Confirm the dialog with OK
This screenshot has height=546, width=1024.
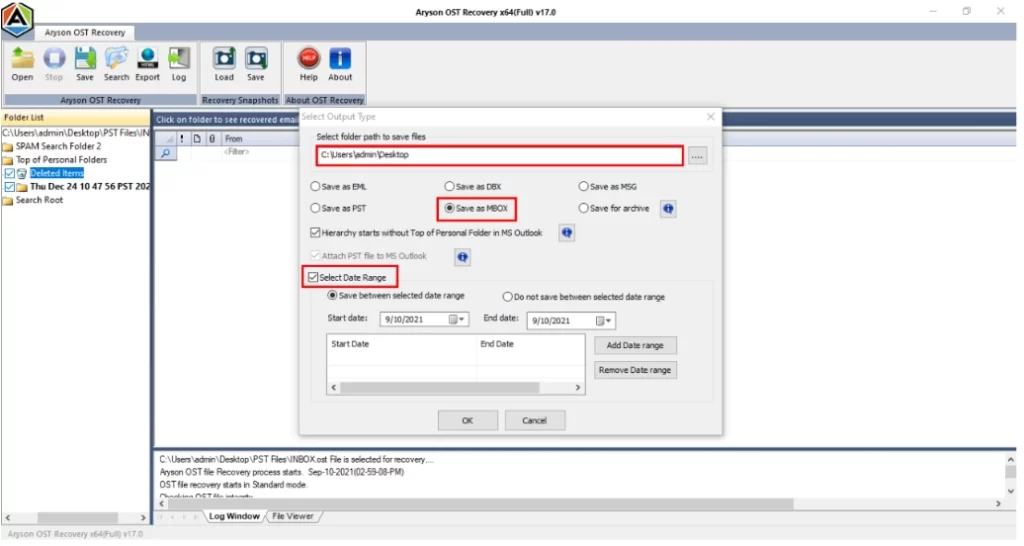click(468, 421)
